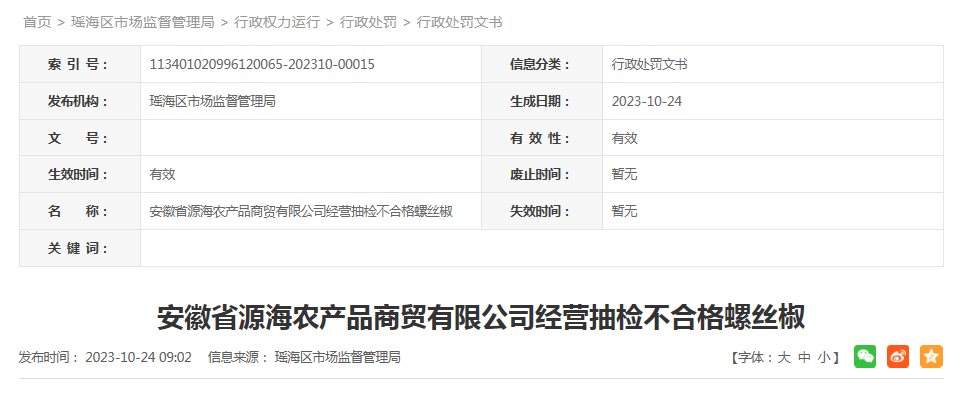Click the 文号 label cell
This screenshot has height=405, width=960.
[x=80, y=138]
